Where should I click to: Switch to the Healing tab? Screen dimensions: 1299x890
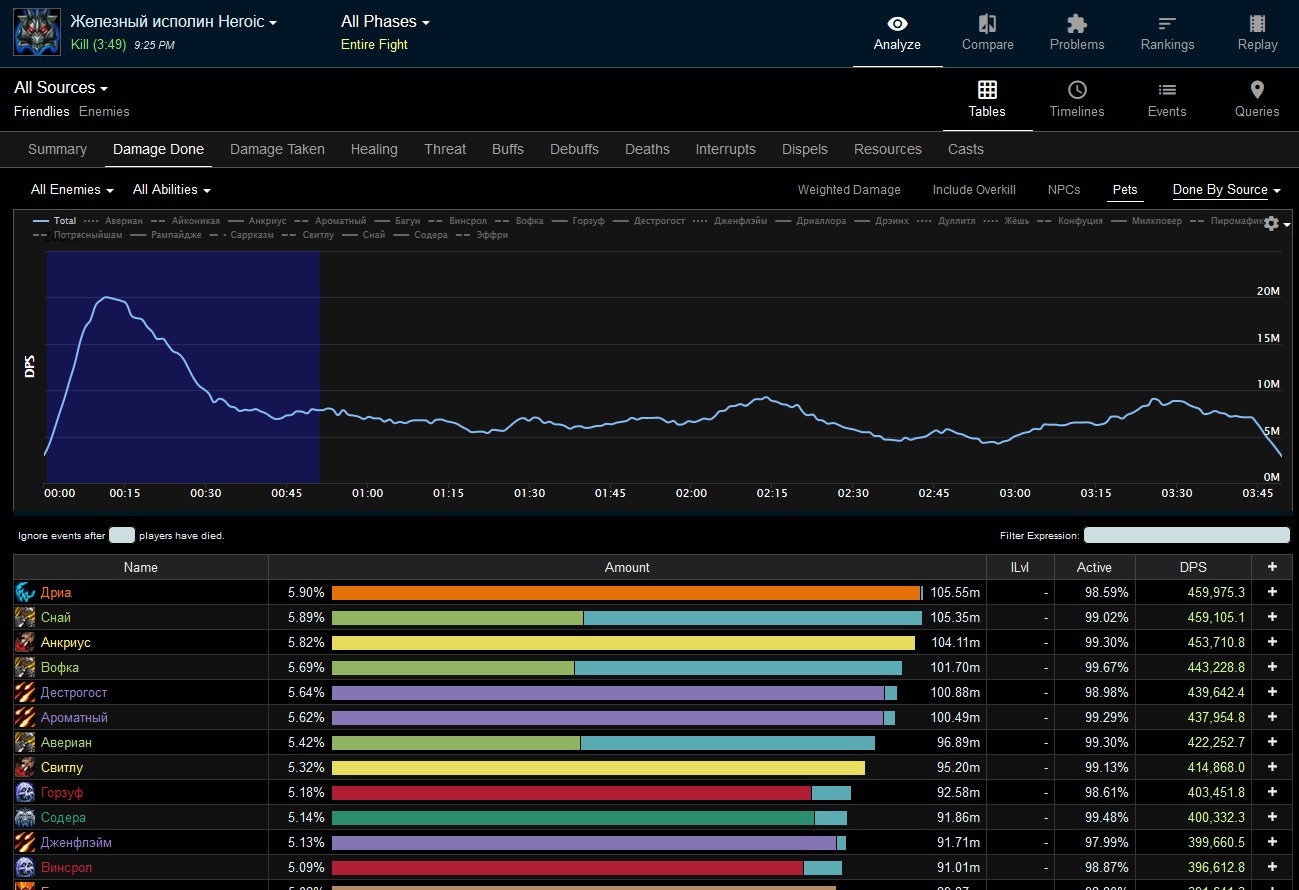(x=374, y=149)
